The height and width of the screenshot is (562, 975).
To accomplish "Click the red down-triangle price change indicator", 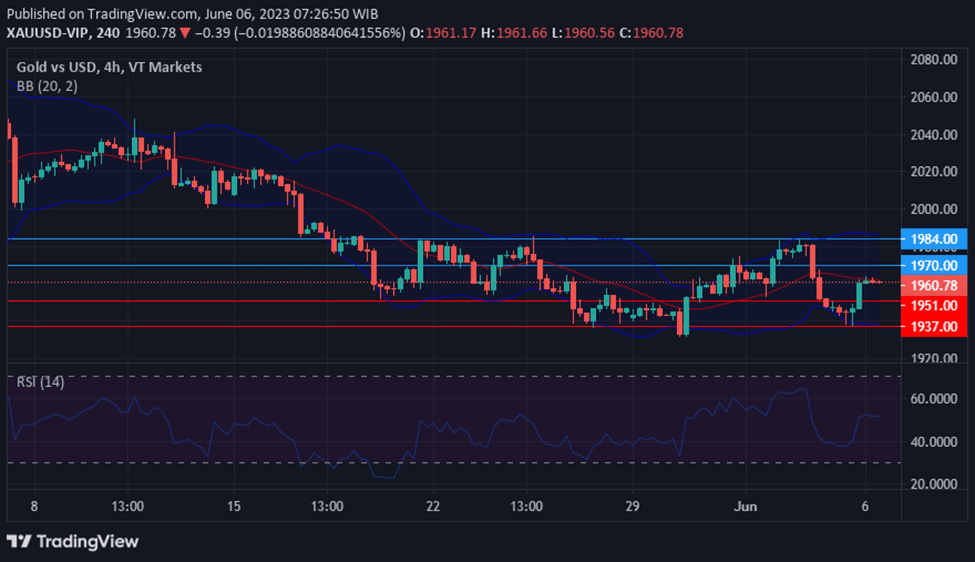I will tap(185, 33).
